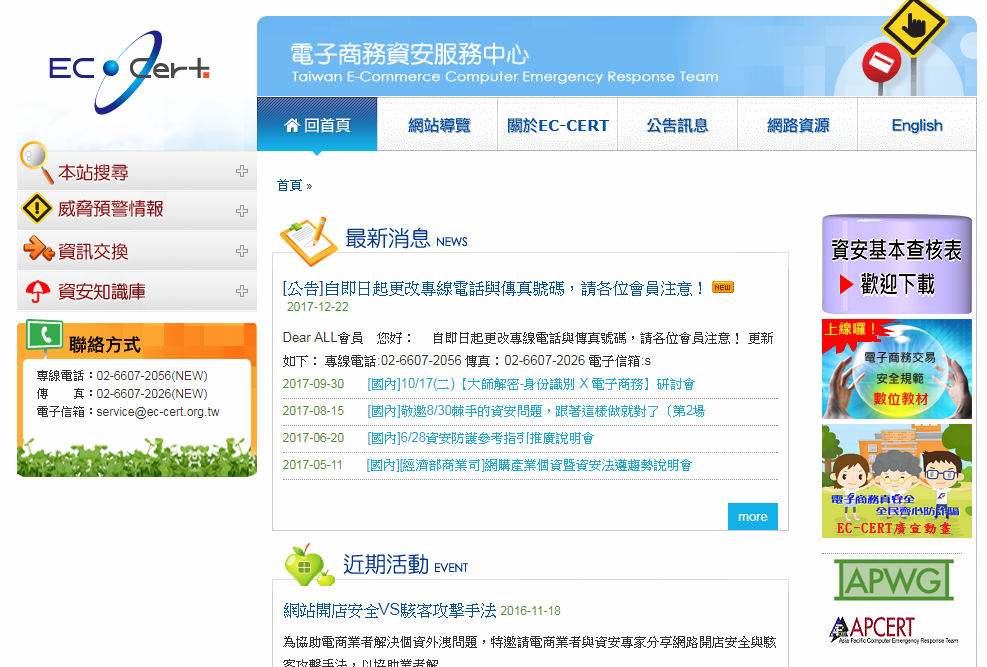Viewport: 987px width, 667px height.
Task: Go to 回首頁 tab
Action: (x=317, y=125)
